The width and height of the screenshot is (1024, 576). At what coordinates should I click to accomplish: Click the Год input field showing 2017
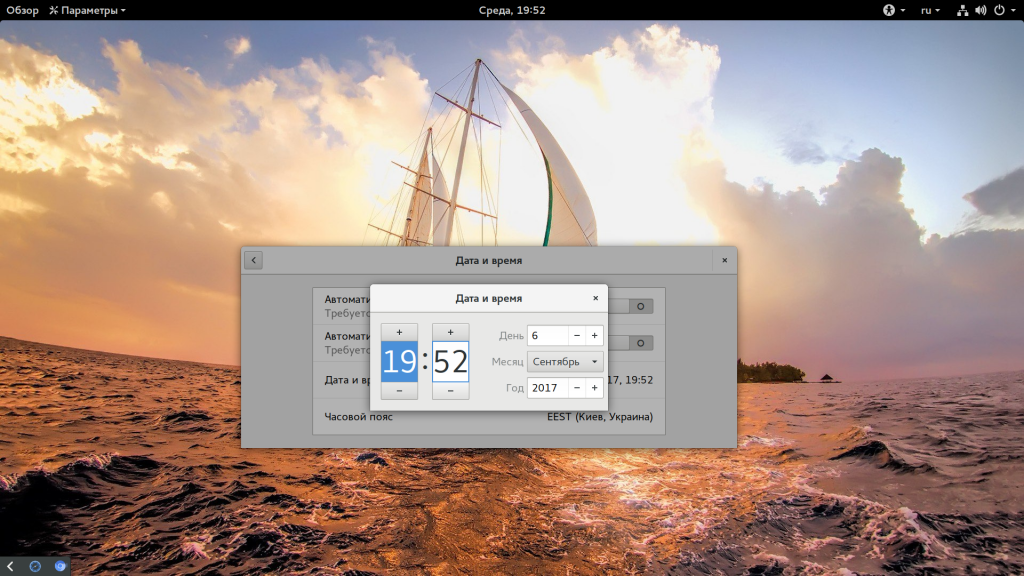coord(547,387)
